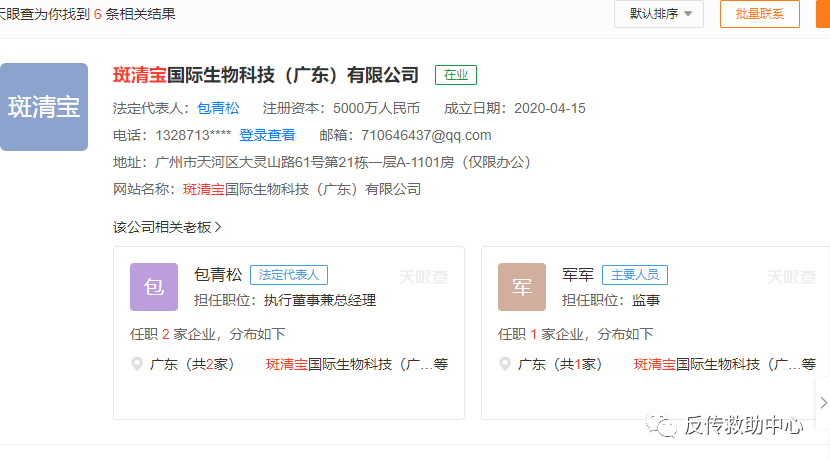Click the 法定代表人 tag badge

point(289,275)
